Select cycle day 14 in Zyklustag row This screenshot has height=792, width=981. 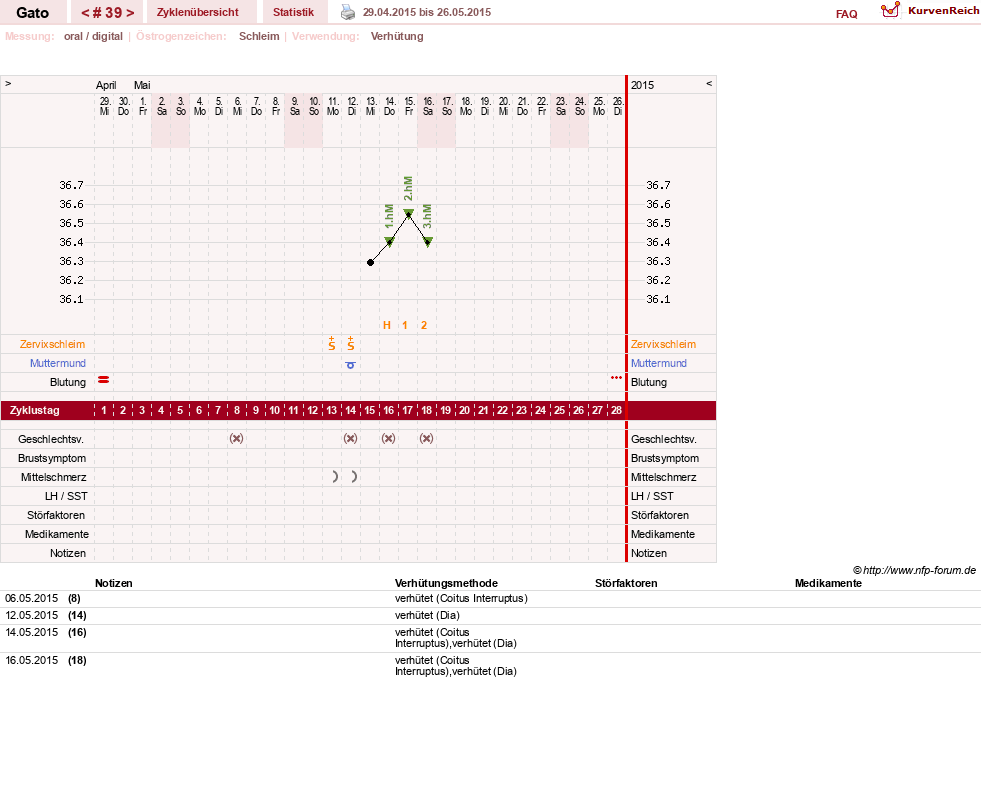click(350, 410)
